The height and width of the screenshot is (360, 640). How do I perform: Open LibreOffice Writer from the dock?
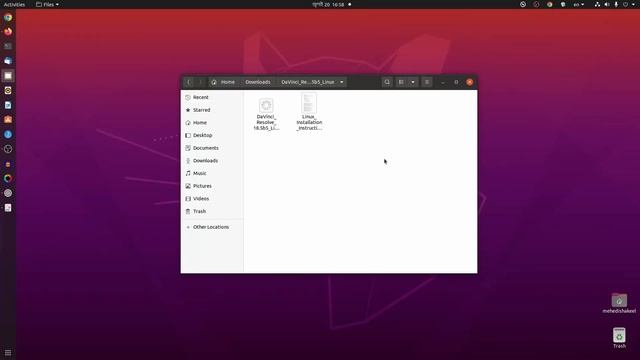(x=8, y=105)
